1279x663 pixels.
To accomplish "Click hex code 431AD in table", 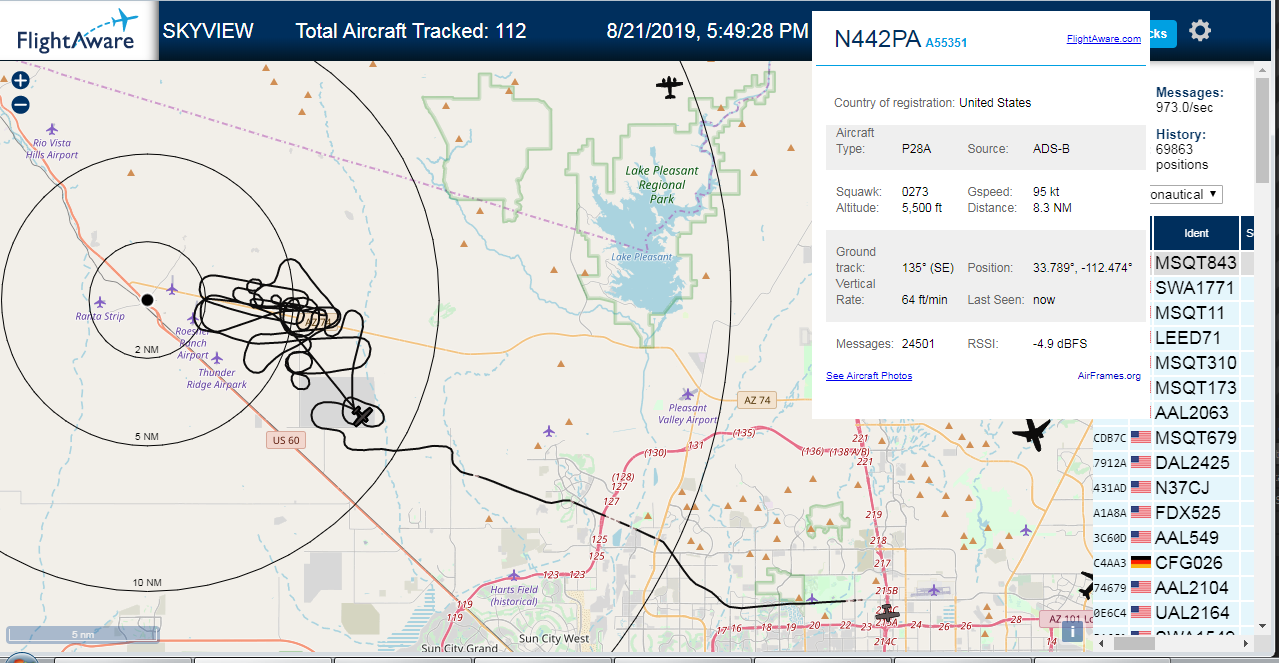I will [x=1110, y=488].
